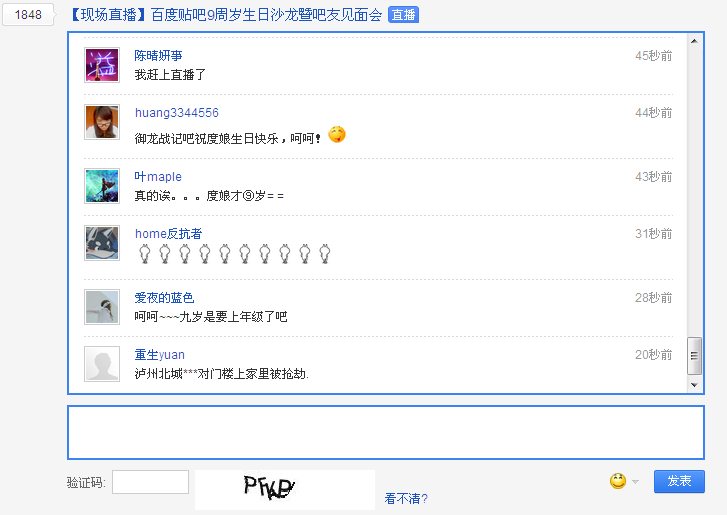Click the 看不清? refresh captcha link
Viewport: 727px width, 515px height.
pos(406,498)
